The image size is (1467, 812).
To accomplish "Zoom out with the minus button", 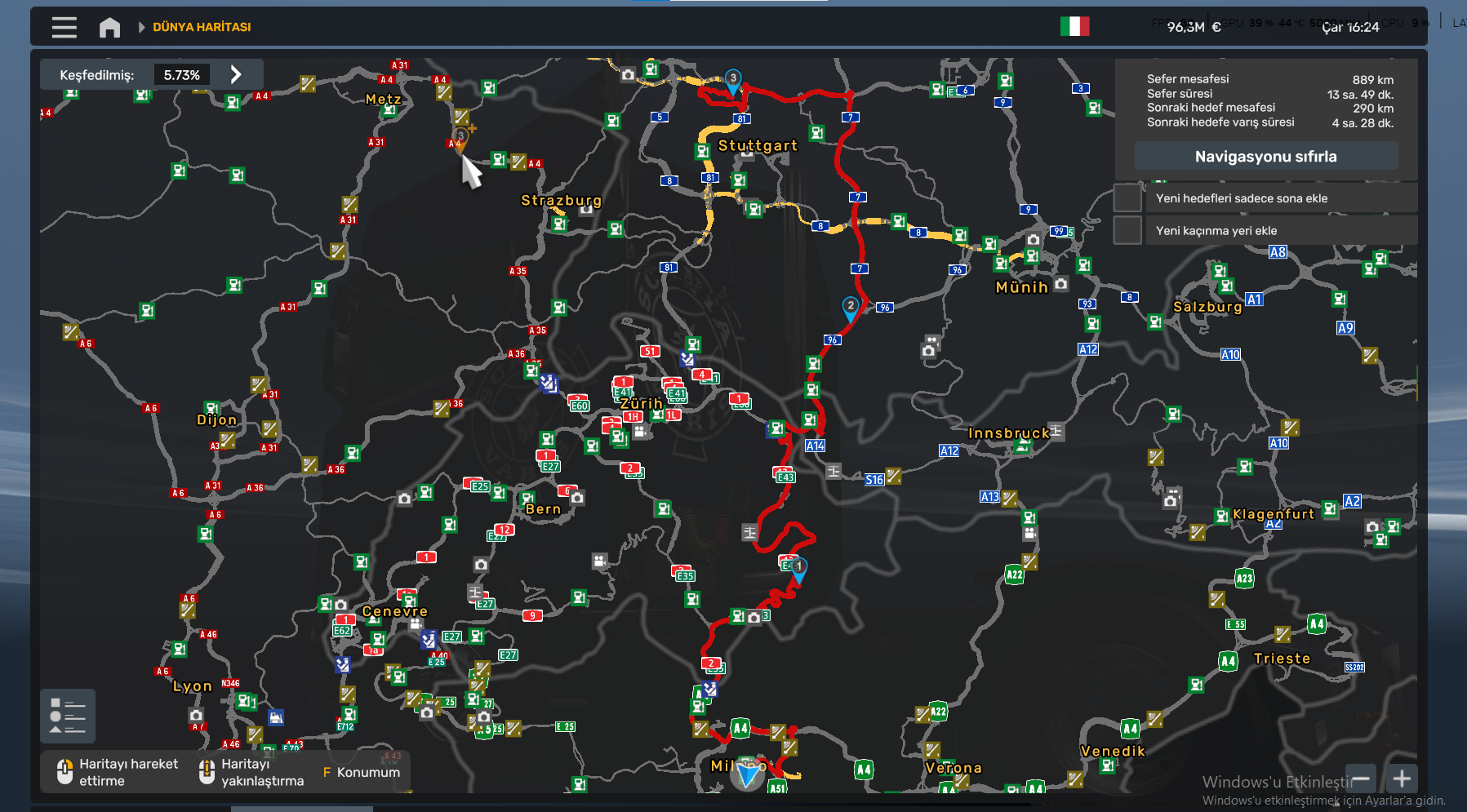I will point(1361,779).
